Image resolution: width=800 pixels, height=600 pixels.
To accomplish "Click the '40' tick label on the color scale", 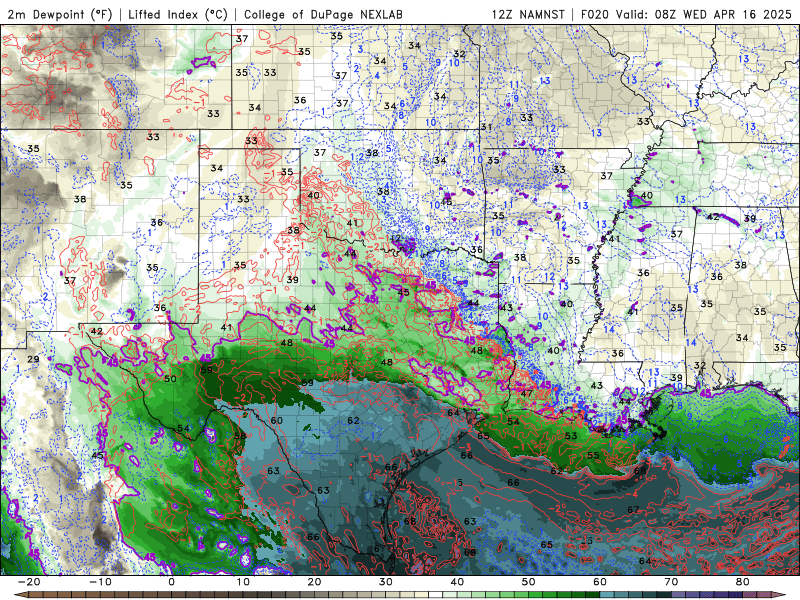I will point(457,582).
